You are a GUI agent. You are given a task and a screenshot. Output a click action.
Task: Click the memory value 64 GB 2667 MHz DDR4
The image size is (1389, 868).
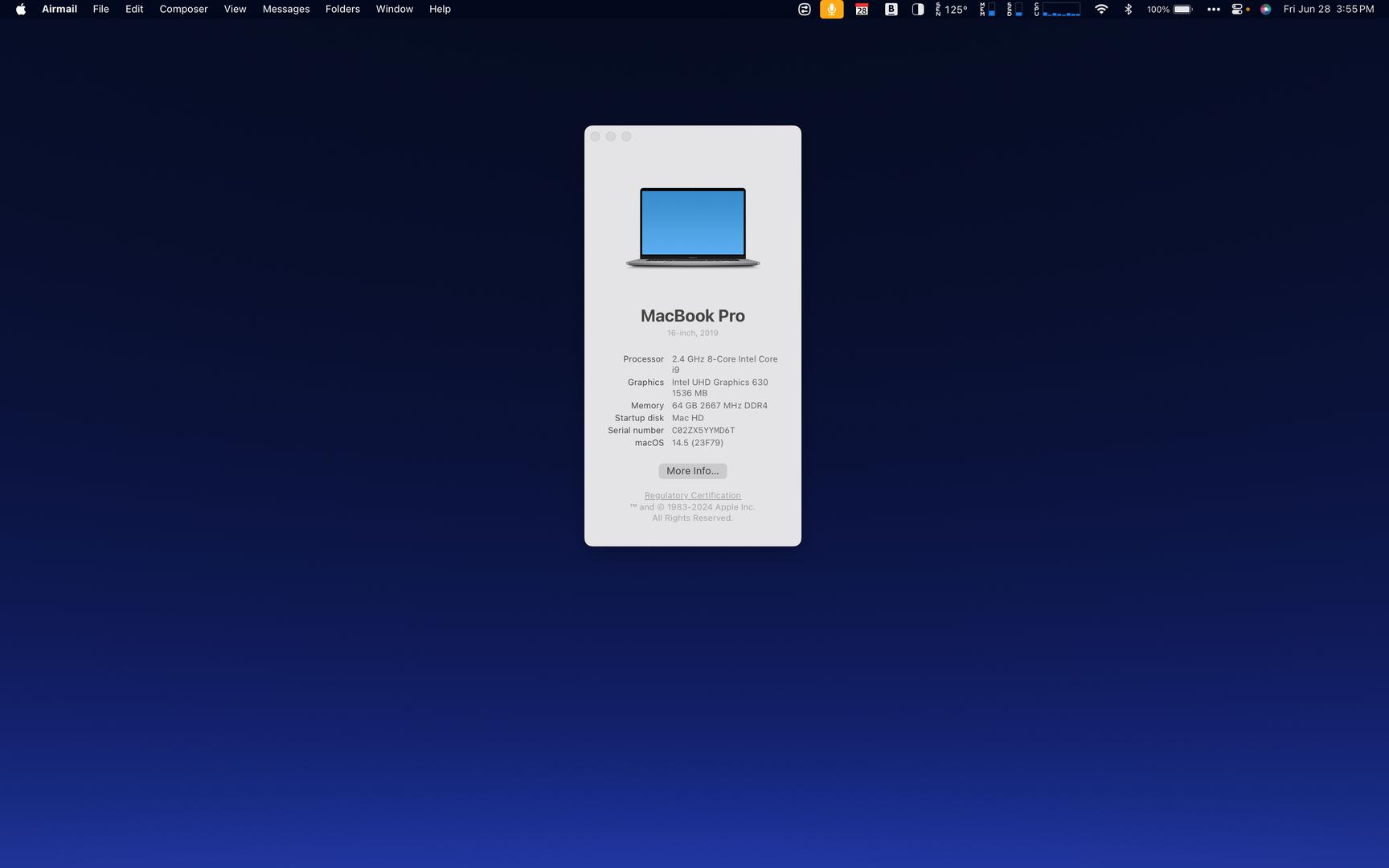(719, 406)
